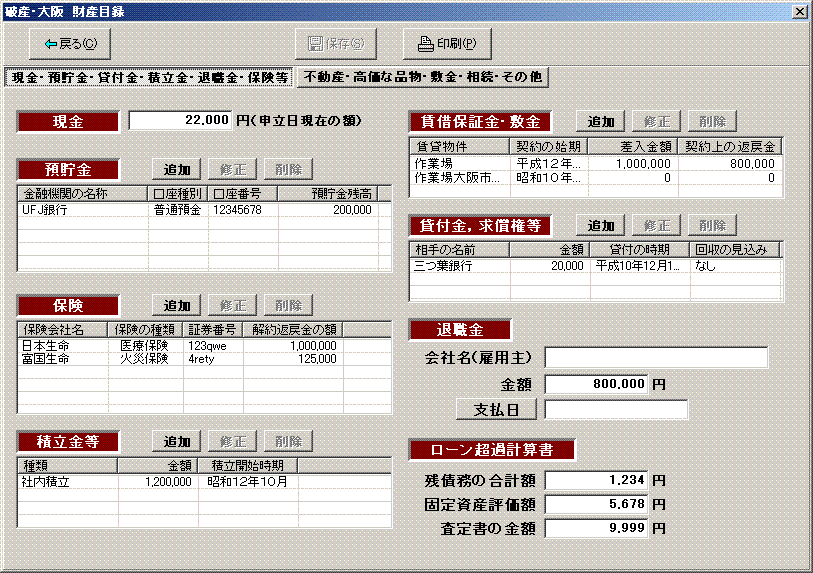This screenshot has width=813, height=573.
Task: Click the 会社名(雇用主) text field
Action: pos(656,358)
